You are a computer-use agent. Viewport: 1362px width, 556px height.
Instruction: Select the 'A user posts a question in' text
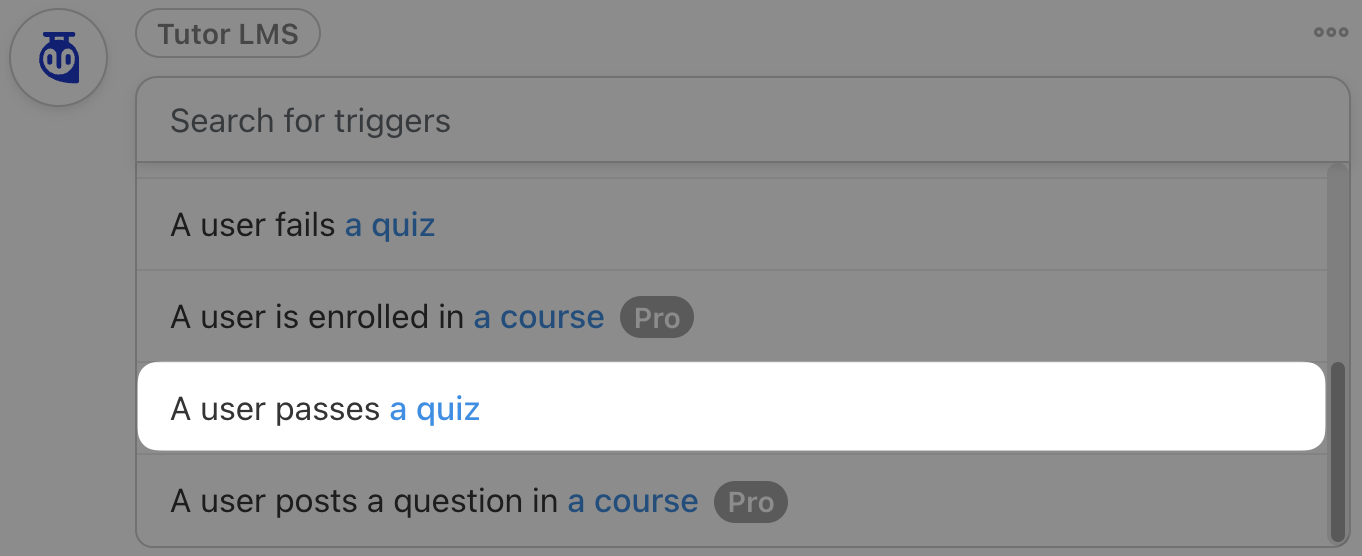pyautogui.click(x=364, y=501)
